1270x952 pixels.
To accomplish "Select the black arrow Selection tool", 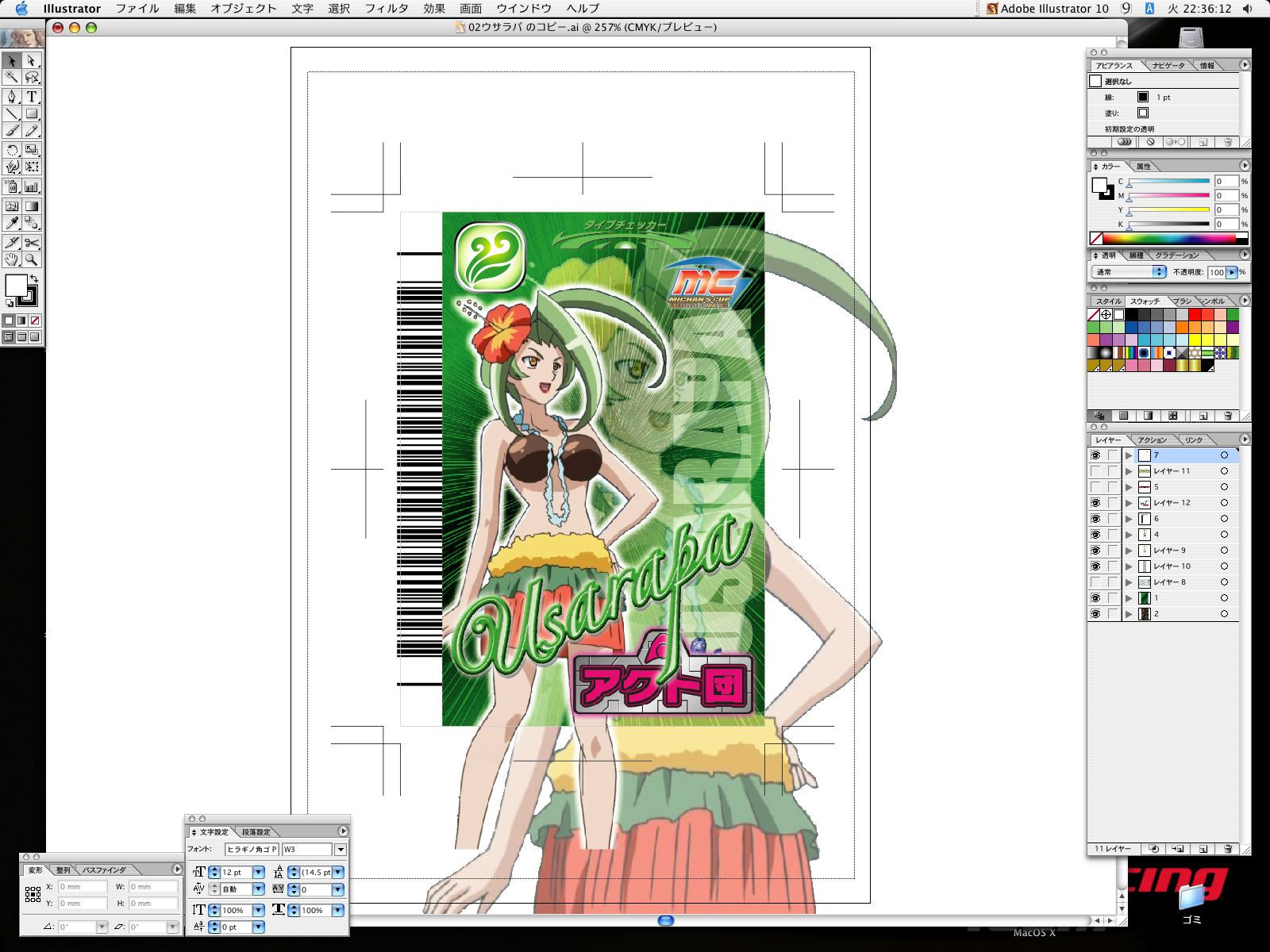I will (x=12, y=60).
